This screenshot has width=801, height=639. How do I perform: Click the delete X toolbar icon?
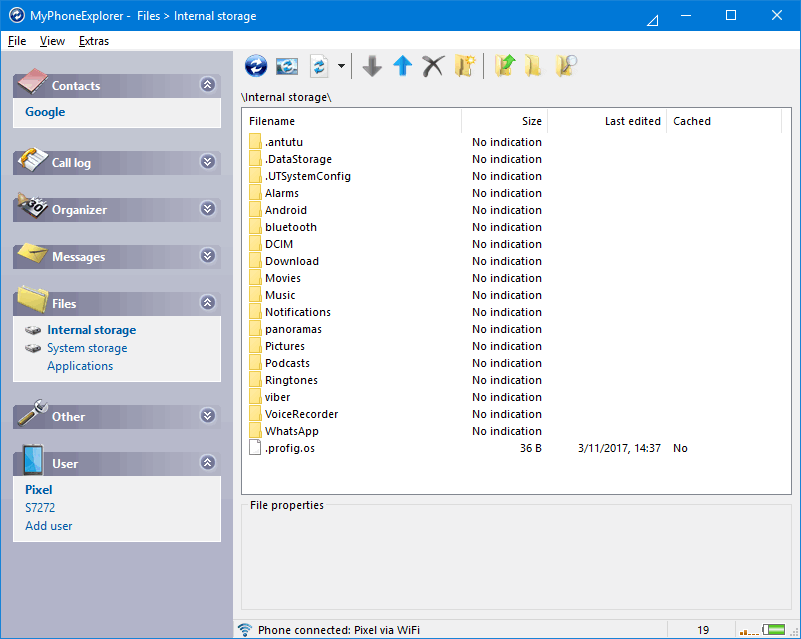[x=433, y=66]
